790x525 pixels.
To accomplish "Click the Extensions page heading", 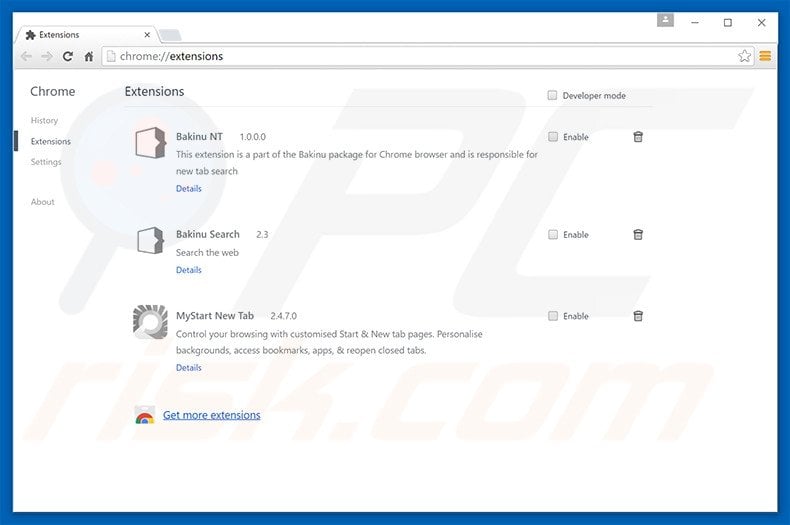I will (154, 91).
